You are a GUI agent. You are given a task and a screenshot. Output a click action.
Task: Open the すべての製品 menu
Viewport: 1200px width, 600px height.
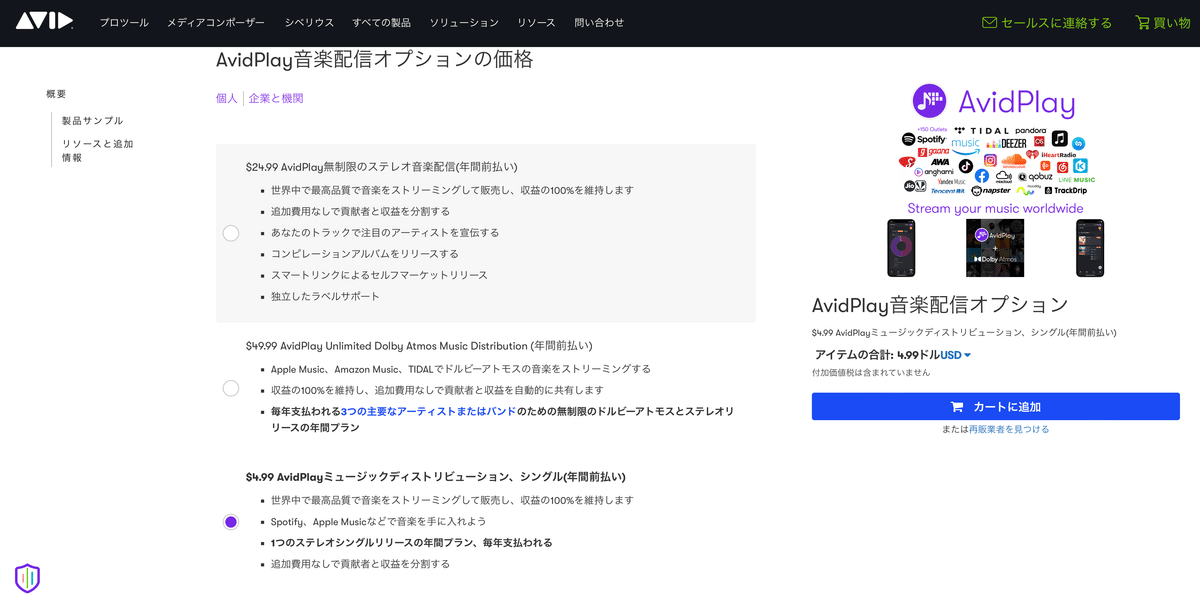pyautogui.click(x=381, y=22)
